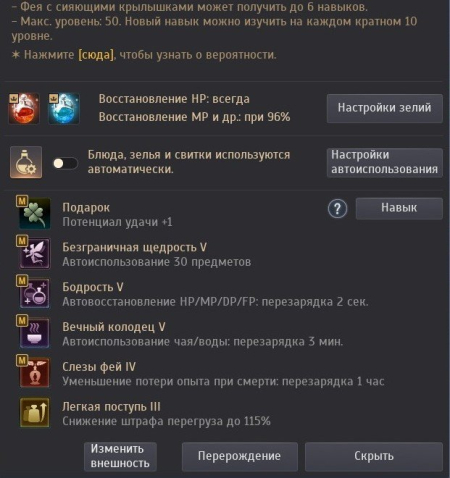Toggle automatic use of dishes and potions

coord(65,163)
